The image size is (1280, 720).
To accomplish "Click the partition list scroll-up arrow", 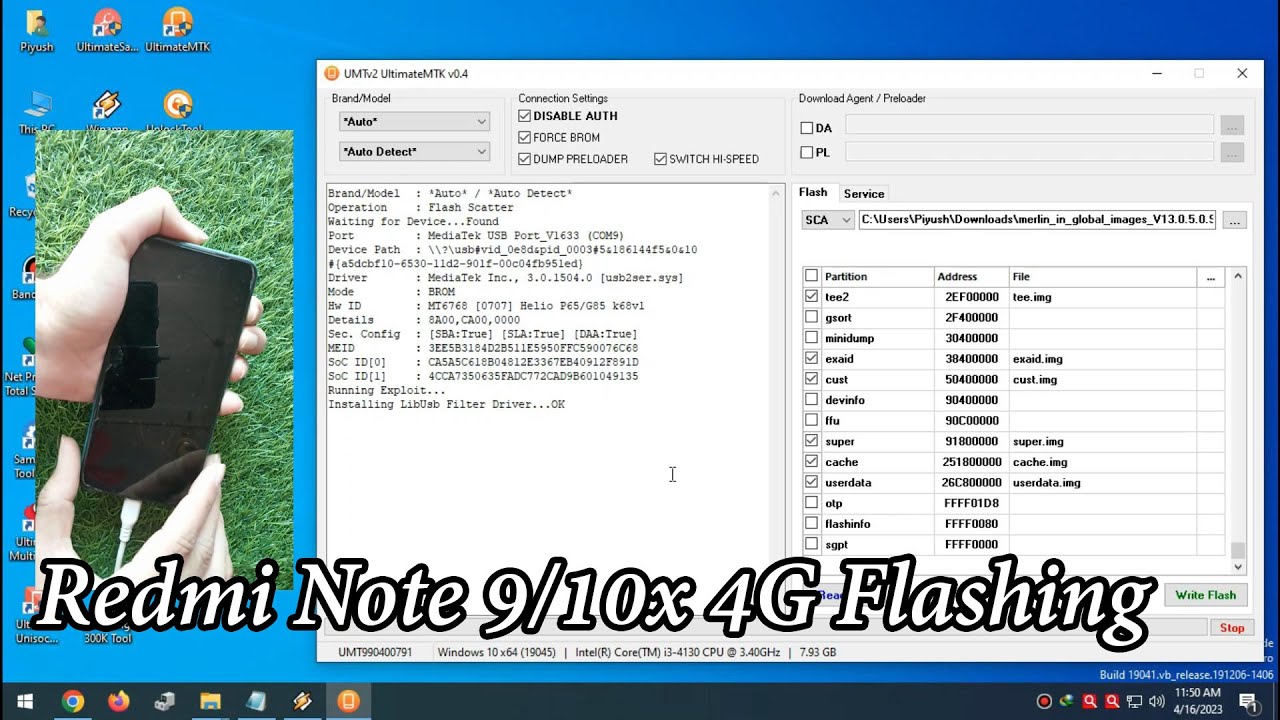I will (1238, 276).
